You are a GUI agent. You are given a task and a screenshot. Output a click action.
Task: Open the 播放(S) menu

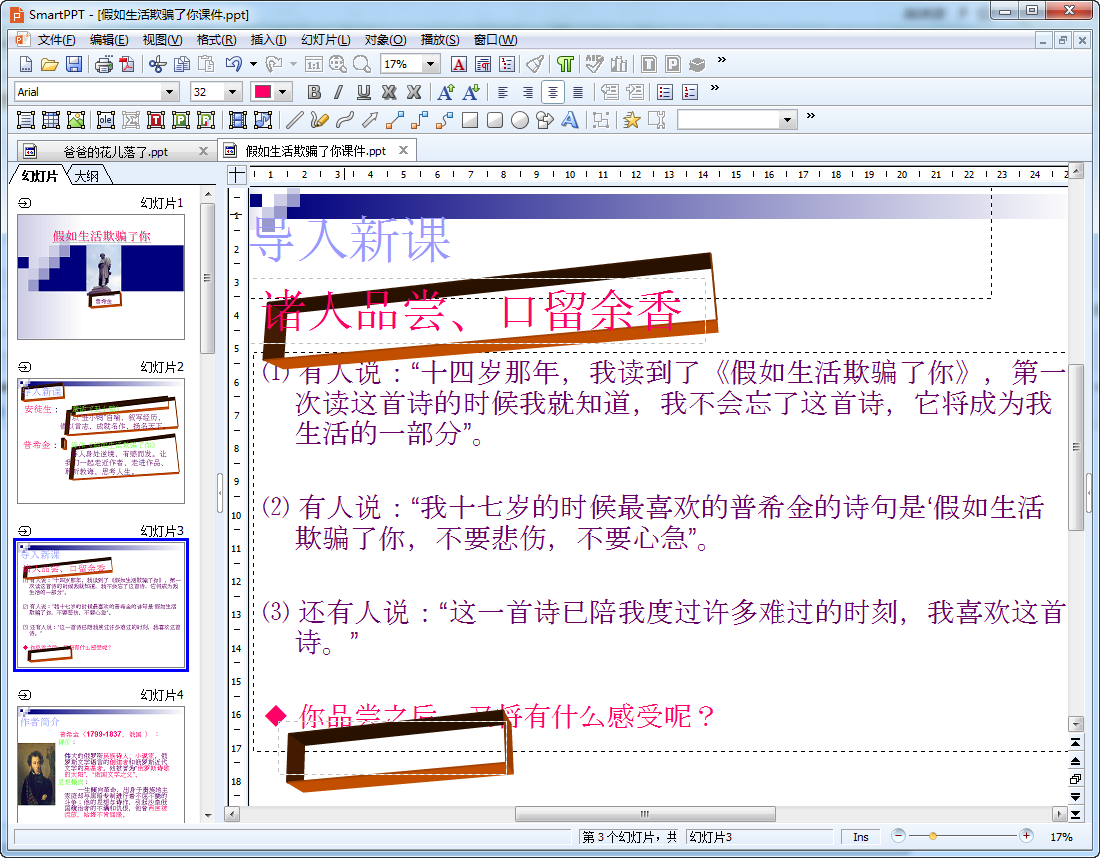click(x=440, y=40)
